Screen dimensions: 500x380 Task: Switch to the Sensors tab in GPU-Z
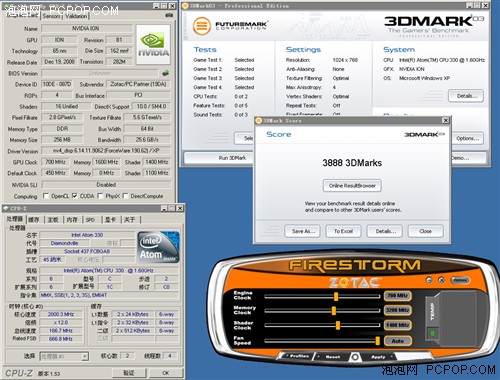tap(51, 16)
